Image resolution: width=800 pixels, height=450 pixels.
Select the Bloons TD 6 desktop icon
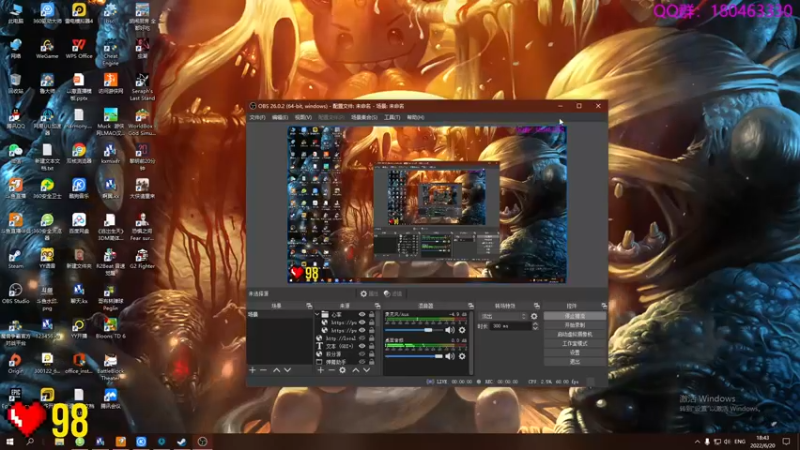coord(110,329)
